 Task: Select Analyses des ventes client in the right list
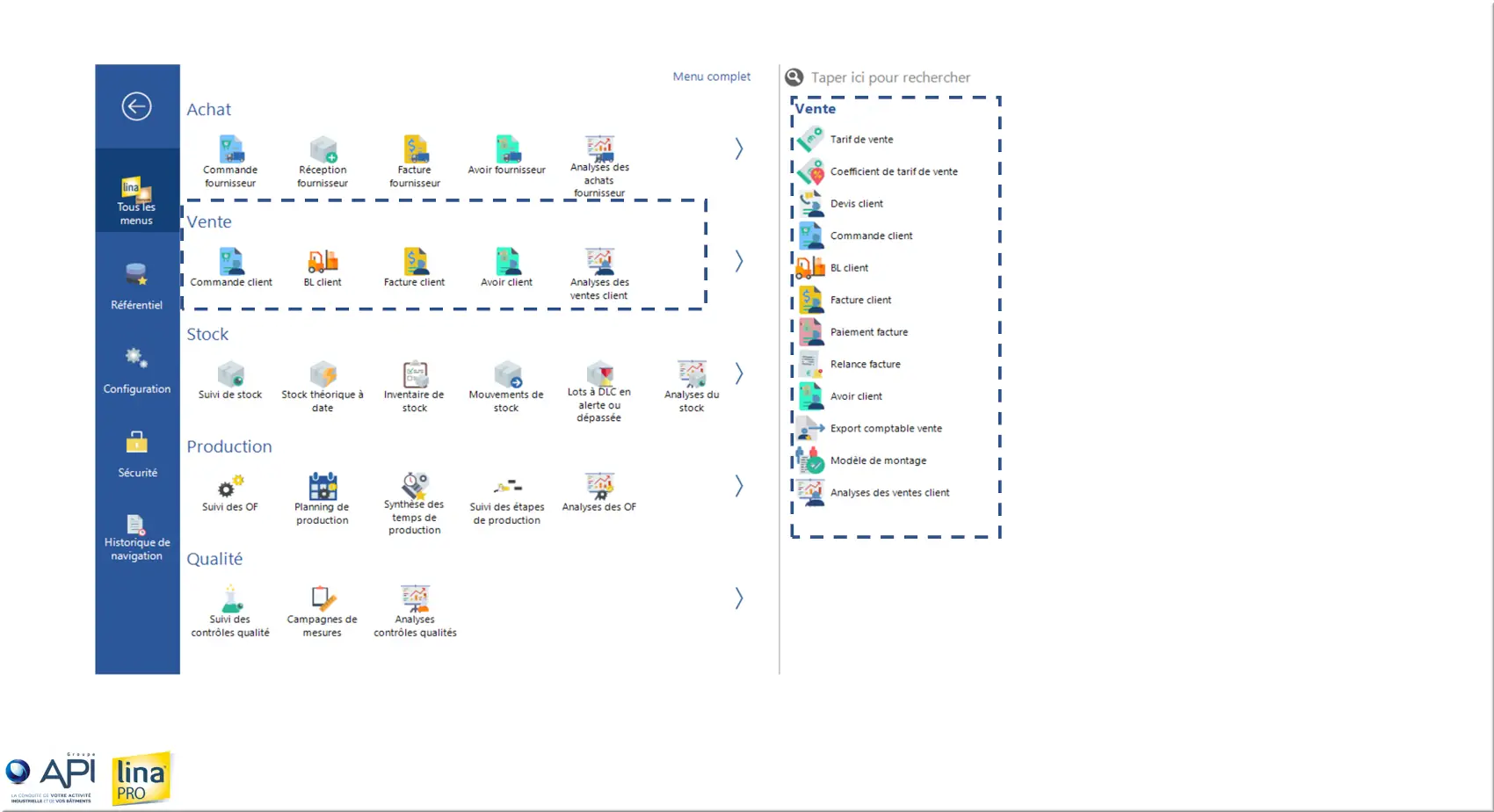tap(889, 492)
